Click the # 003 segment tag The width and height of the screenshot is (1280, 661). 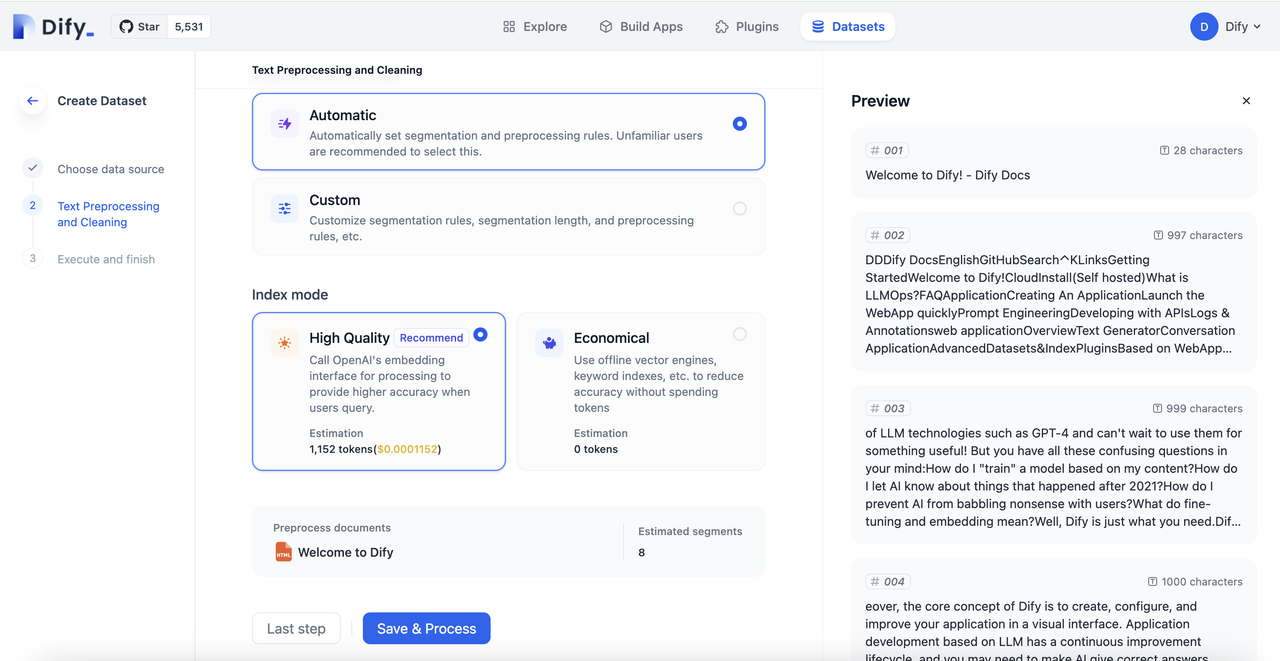click(887, 408)
